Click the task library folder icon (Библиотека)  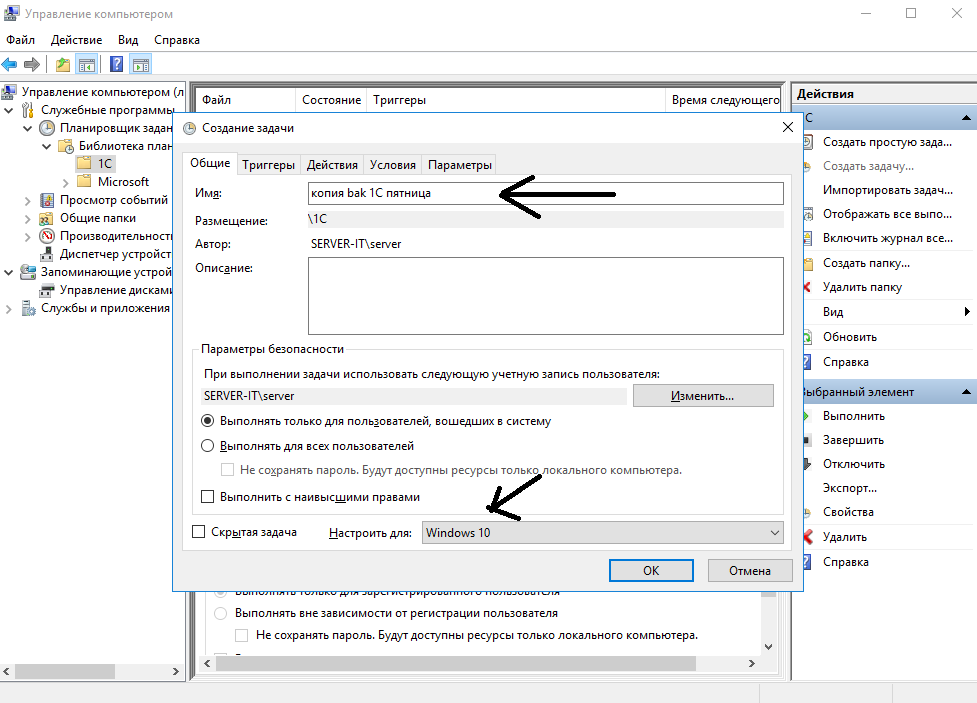click(x=65, y=146)
